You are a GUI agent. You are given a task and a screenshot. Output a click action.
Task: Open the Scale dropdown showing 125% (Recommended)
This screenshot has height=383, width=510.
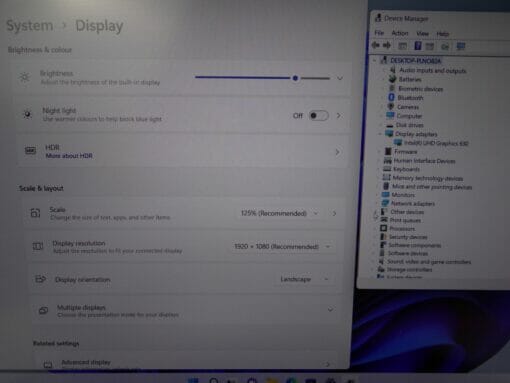(279, 213)
